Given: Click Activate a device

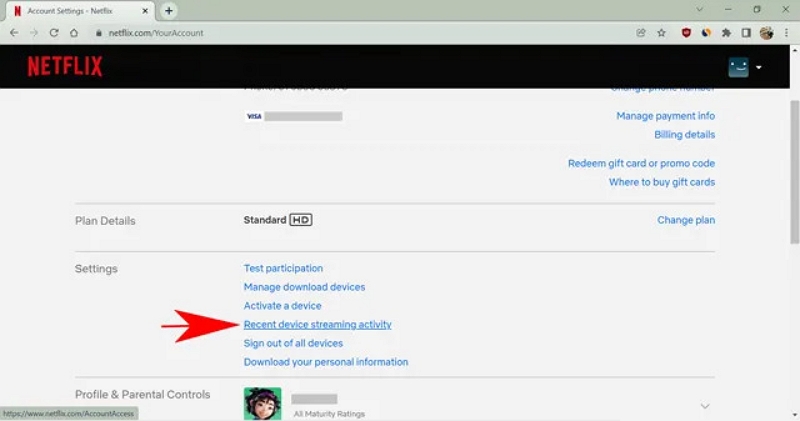Looking at the screenshot, I should [282, 306].
